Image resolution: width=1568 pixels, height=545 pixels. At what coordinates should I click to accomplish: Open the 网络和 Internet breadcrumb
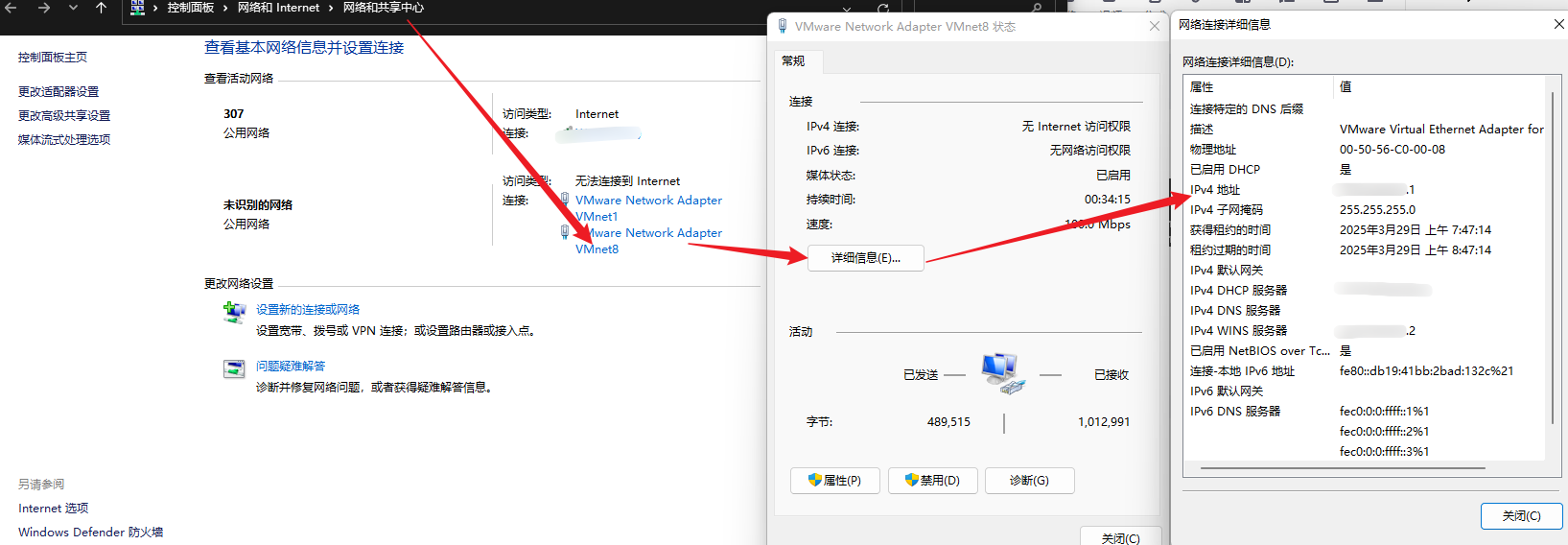pos(278,8)
